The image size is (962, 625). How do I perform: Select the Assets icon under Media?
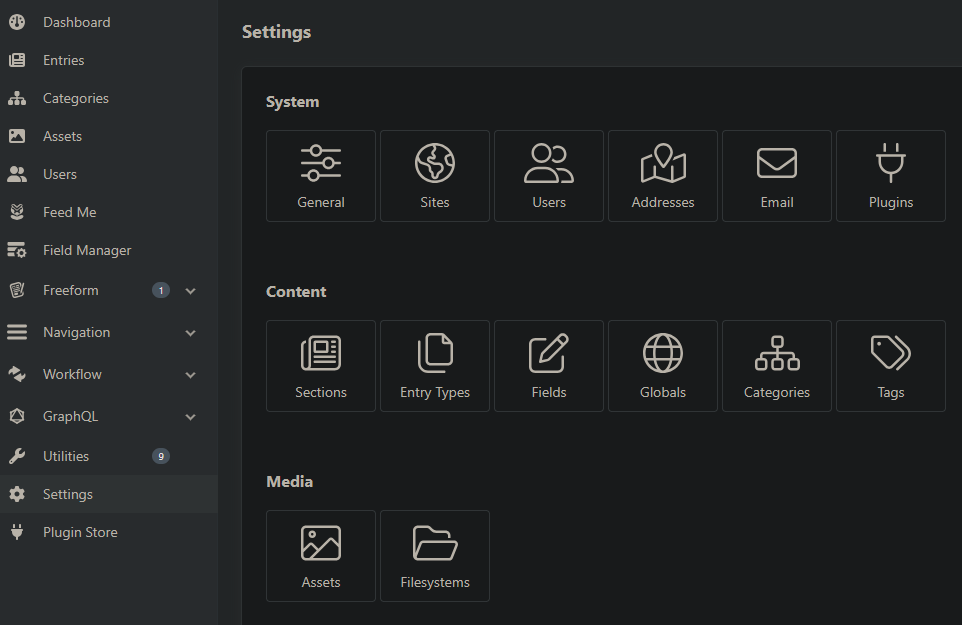[x=320, y=542]
